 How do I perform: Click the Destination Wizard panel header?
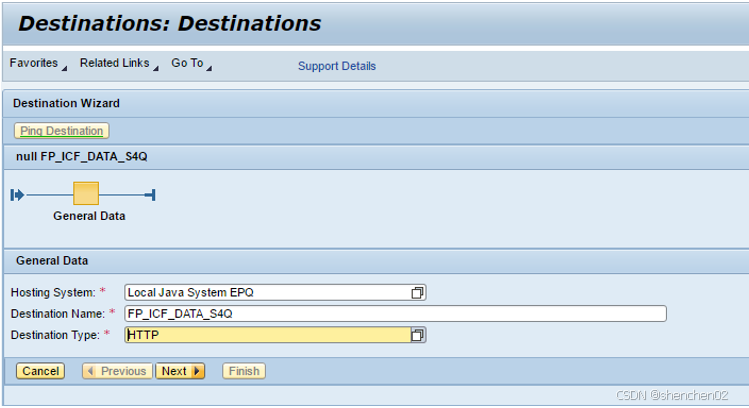[66, 103]
